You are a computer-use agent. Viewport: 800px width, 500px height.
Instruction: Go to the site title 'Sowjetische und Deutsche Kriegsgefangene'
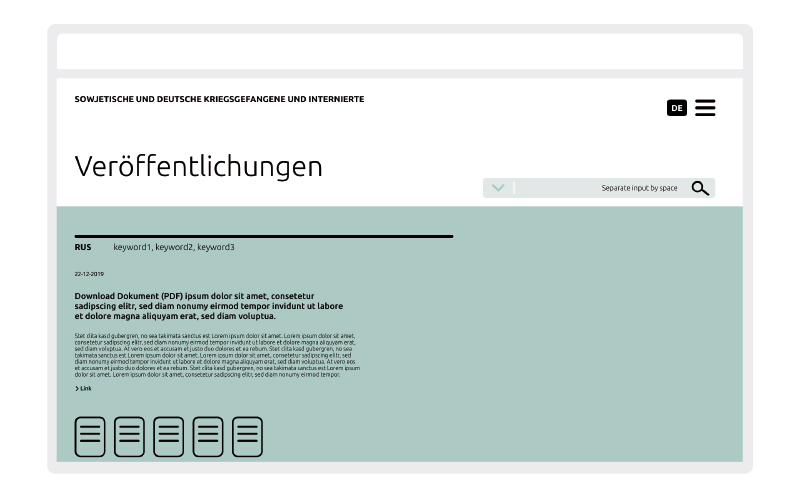219,99
